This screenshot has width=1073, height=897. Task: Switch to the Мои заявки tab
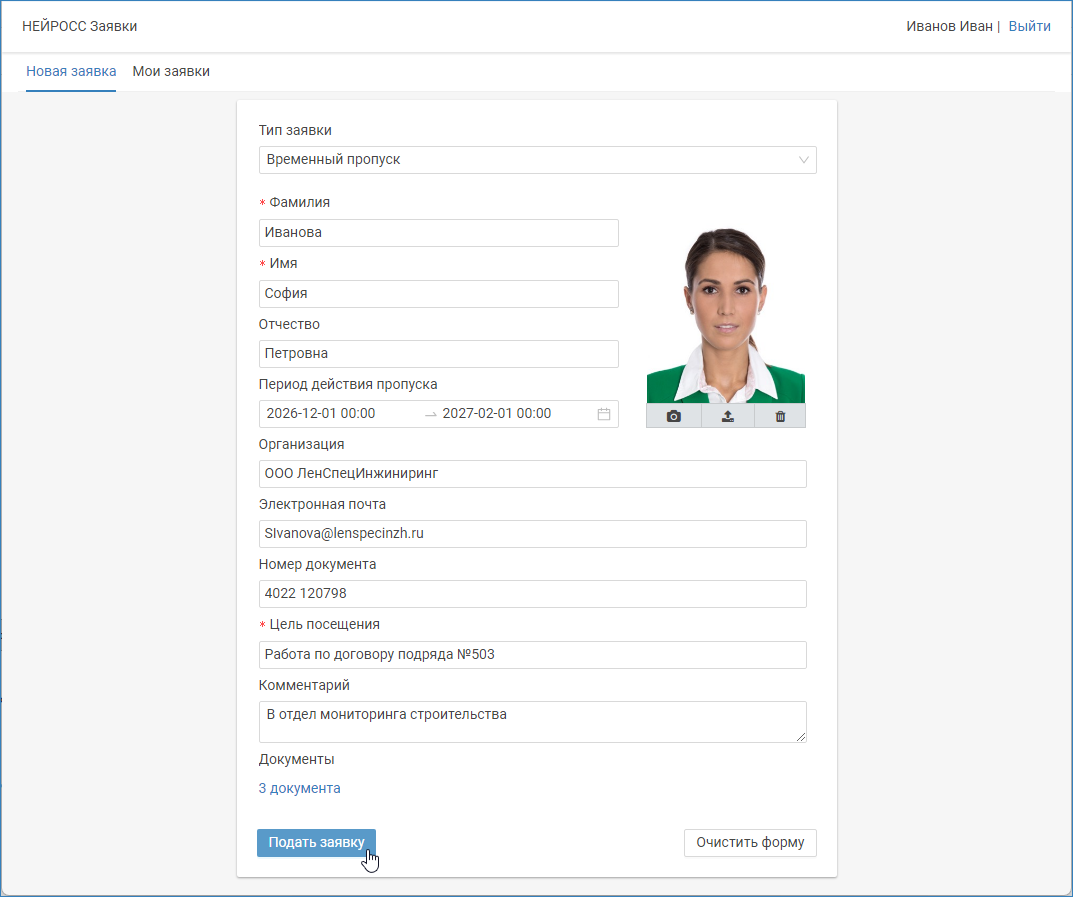171,72
